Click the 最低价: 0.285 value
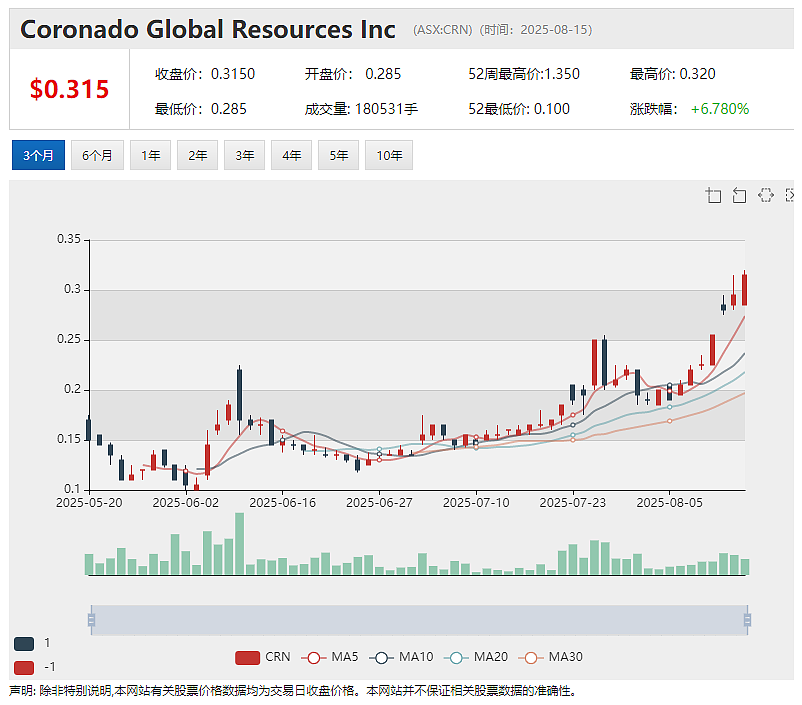This screenshot has height=705, width=802. (x=201, y=109)
